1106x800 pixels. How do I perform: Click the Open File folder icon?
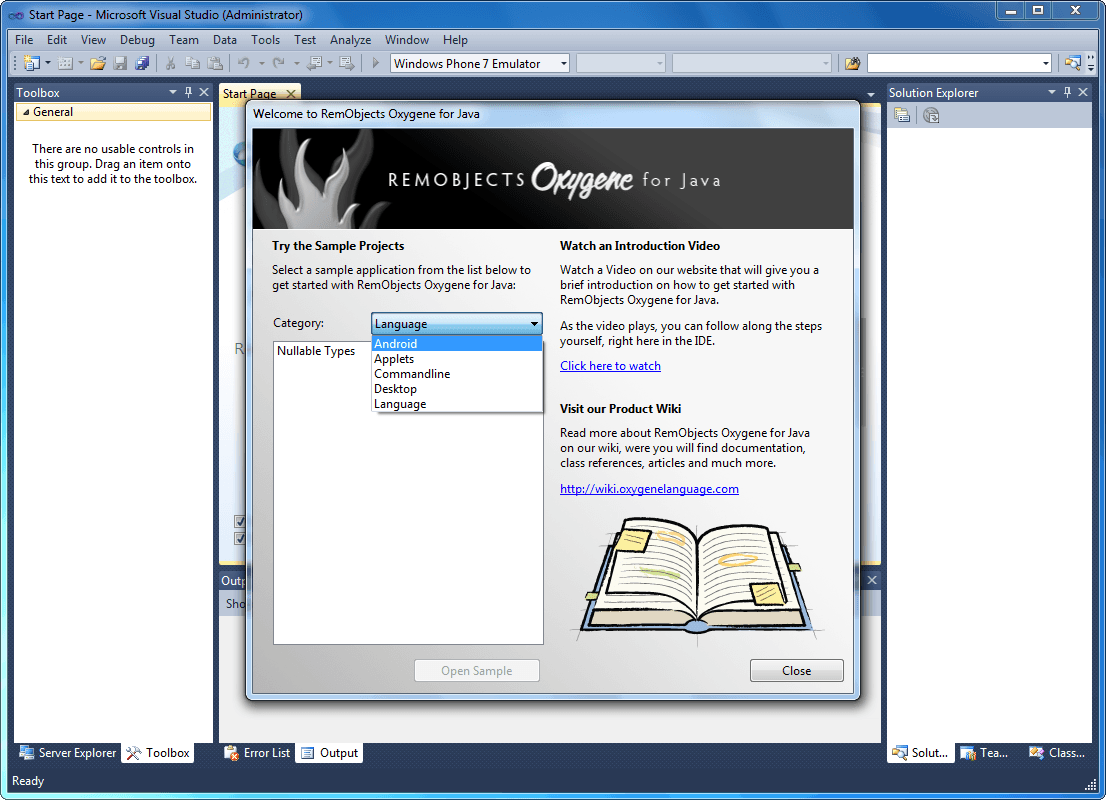coord(97,63)
